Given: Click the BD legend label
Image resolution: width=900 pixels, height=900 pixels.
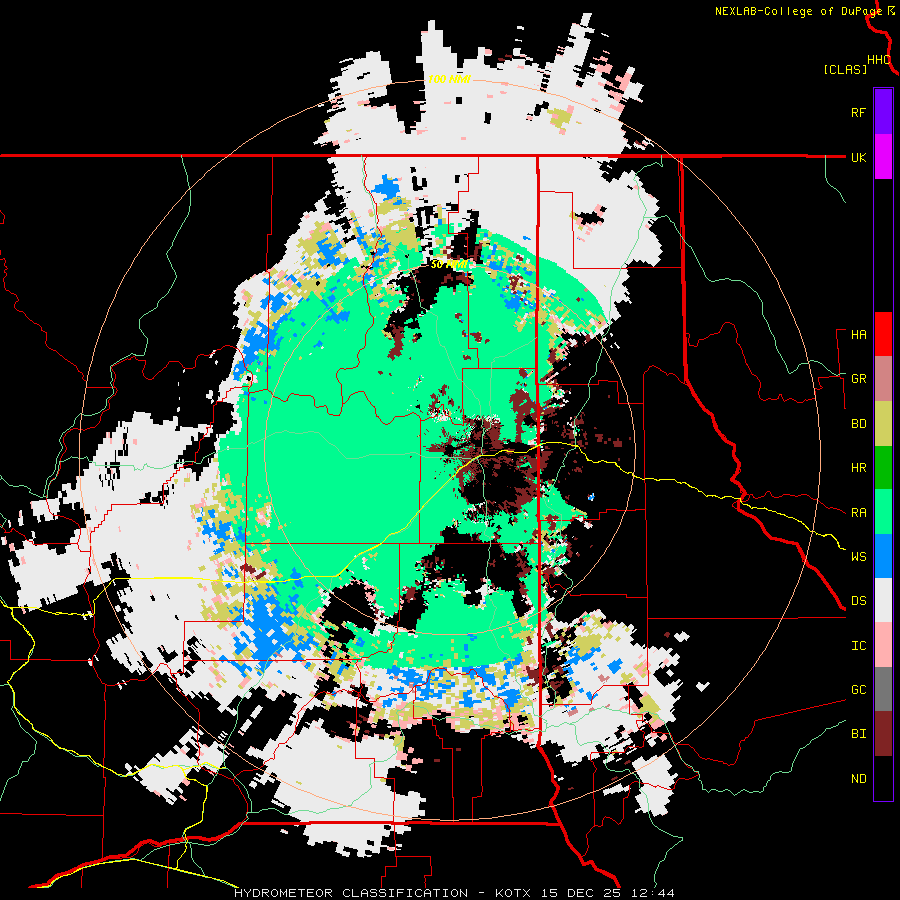Looking at the screenshot, I should pyautogui.click(x=859, y=424).
